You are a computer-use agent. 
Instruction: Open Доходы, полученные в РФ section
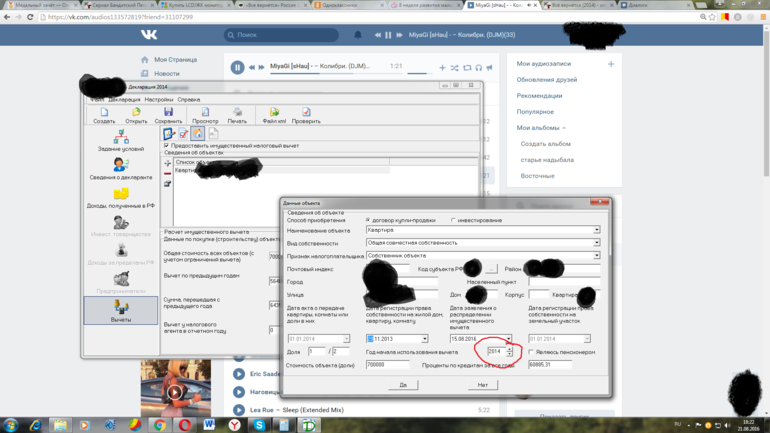tap(121, 197)
